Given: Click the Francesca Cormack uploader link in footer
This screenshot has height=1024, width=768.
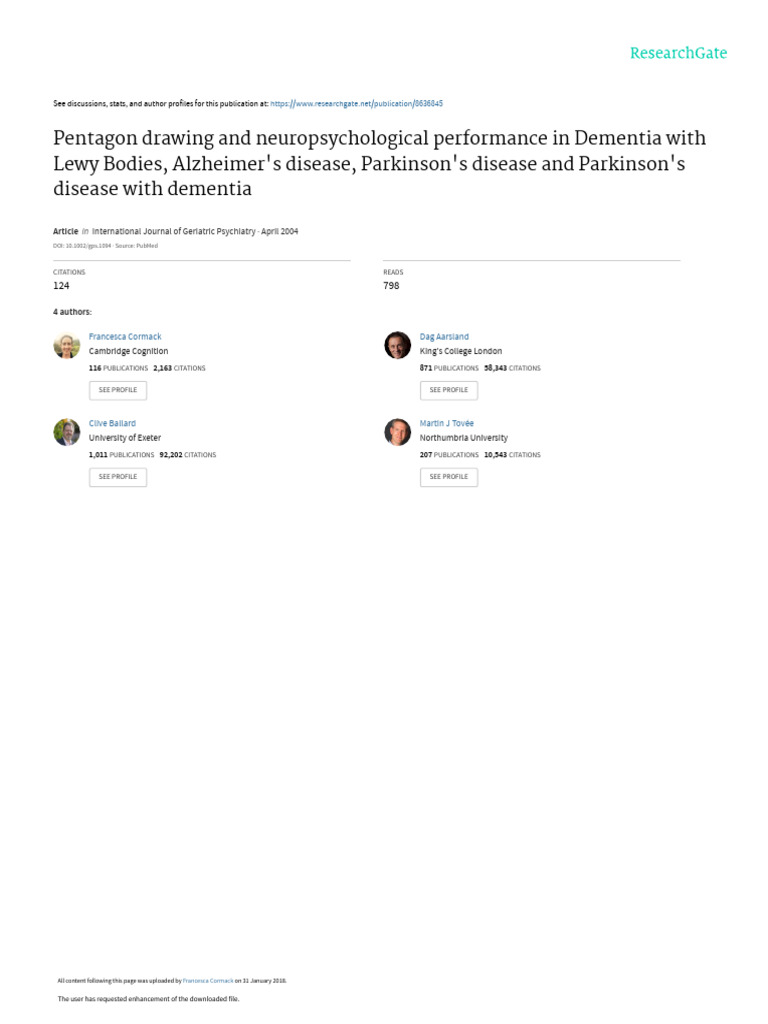Looking at the screenshot, I should [208, 981].
